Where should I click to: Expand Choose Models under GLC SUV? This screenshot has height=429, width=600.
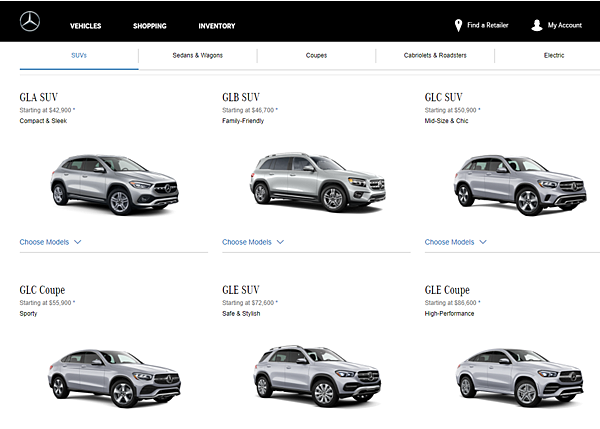455,242
